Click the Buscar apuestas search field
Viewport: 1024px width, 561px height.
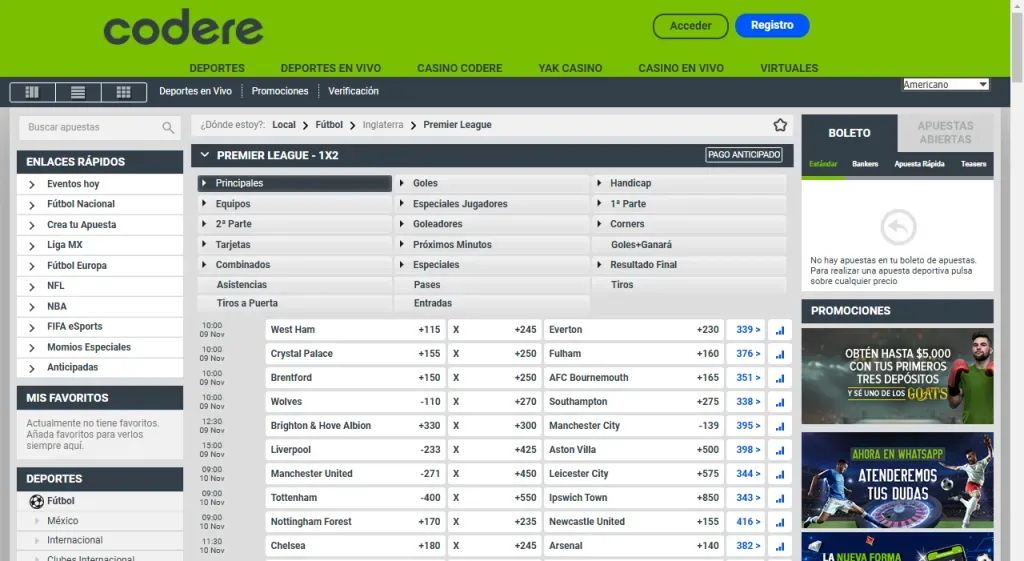tap(90, 128)
